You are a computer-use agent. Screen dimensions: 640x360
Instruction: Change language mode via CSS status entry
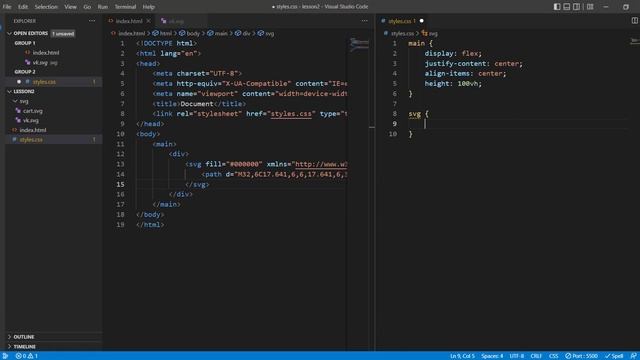[553, 356]
